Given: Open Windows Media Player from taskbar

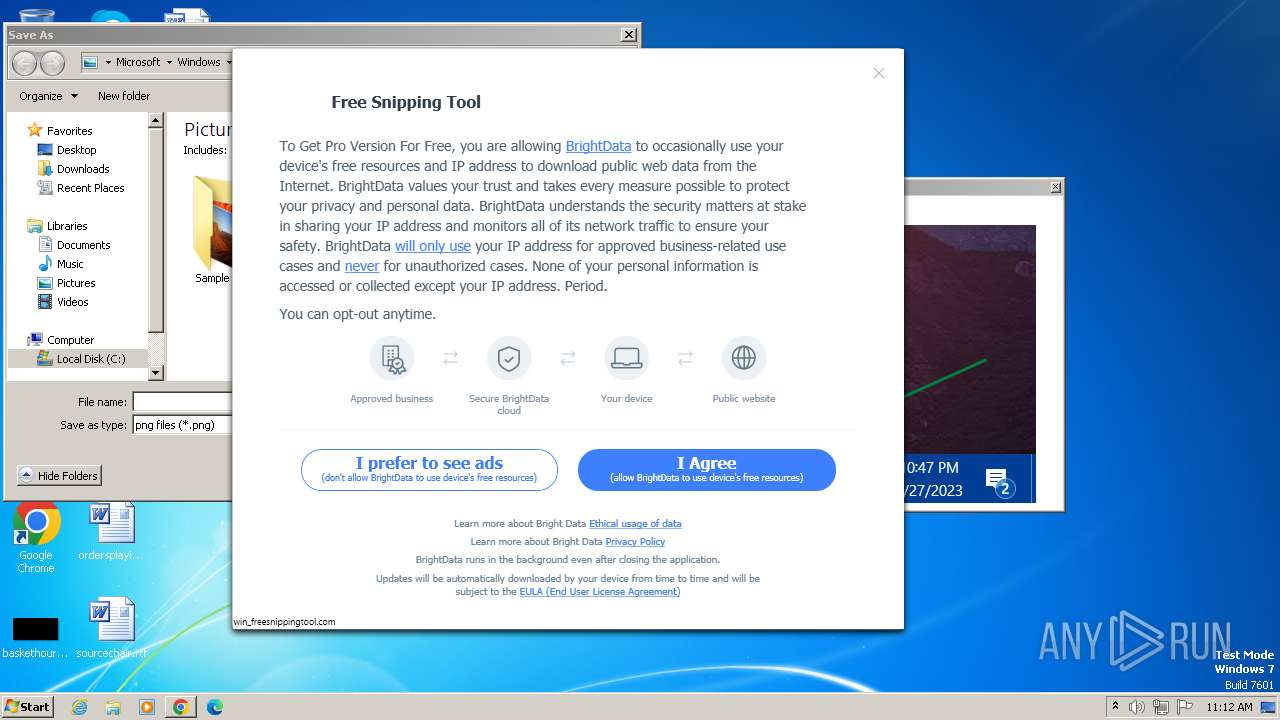Looking at the screenshot, I should click(x=147, y=707).
